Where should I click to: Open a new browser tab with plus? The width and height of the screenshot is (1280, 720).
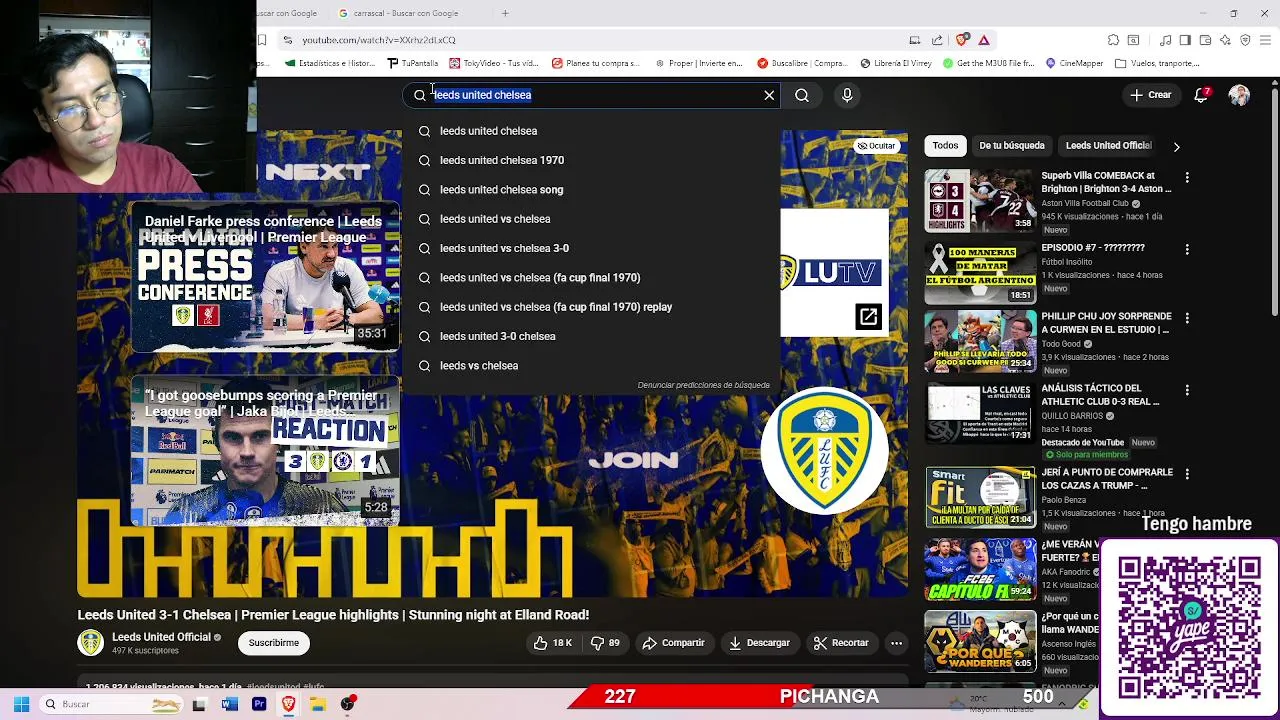point(505,13)
